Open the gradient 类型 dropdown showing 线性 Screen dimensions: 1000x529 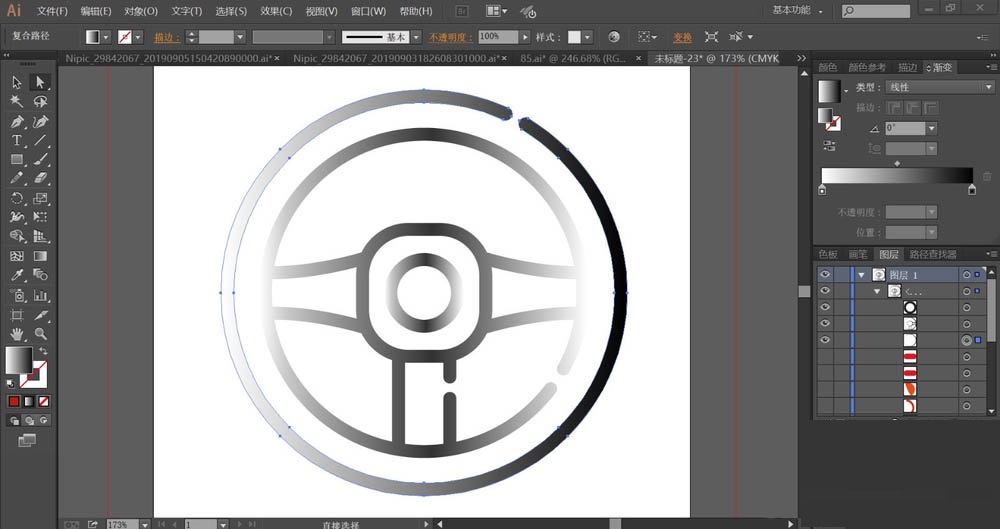pyautogui.click(x=940, y=87)
